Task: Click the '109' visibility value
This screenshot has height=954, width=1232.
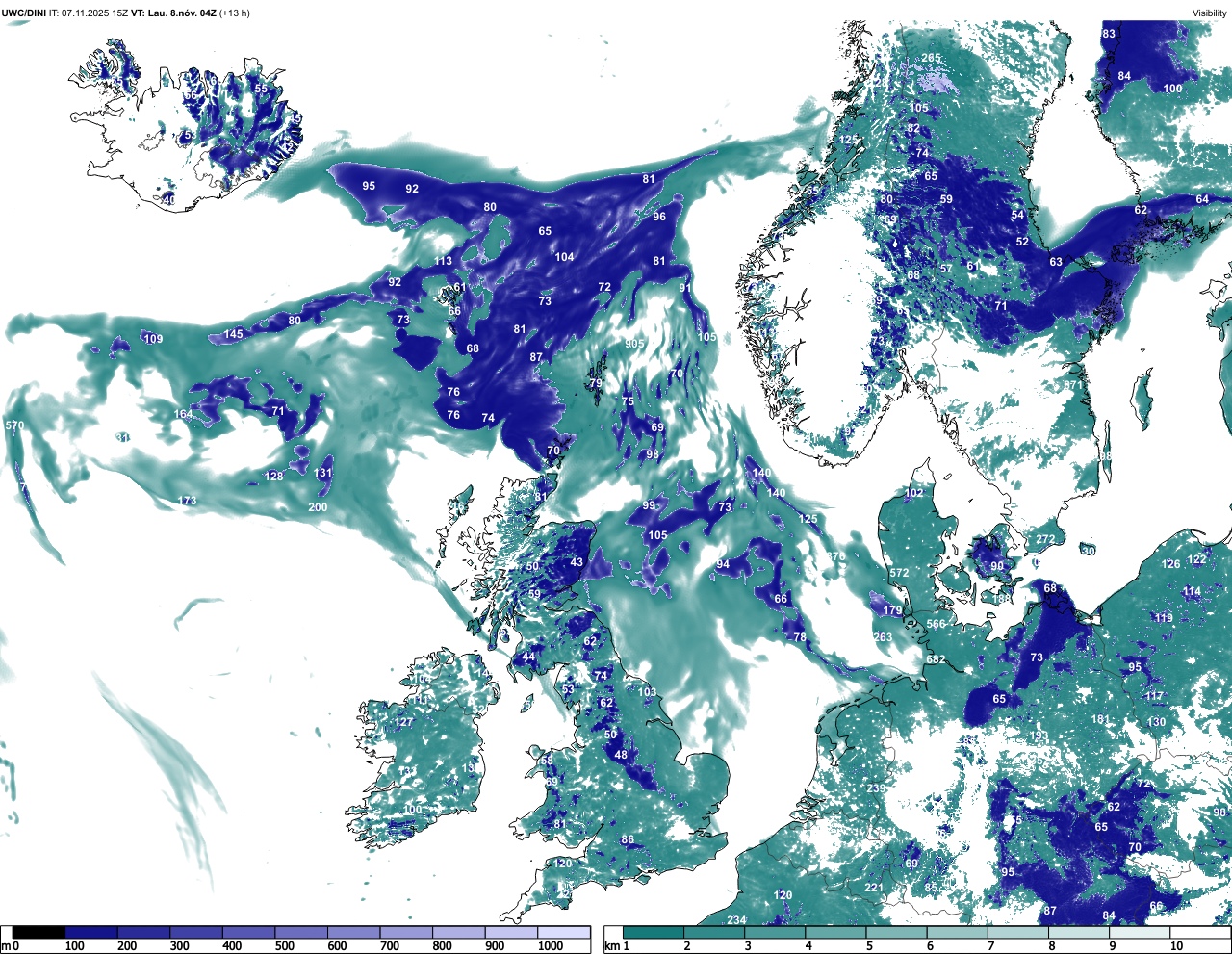Action: coord(153,339)
